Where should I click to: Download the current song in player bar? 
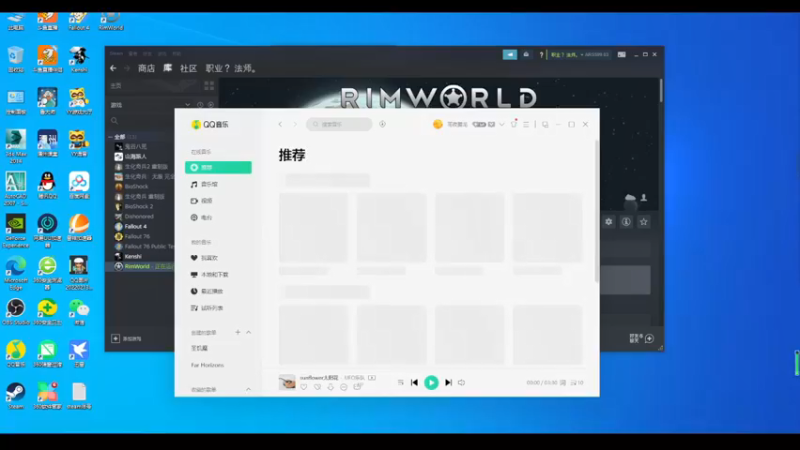331,387
